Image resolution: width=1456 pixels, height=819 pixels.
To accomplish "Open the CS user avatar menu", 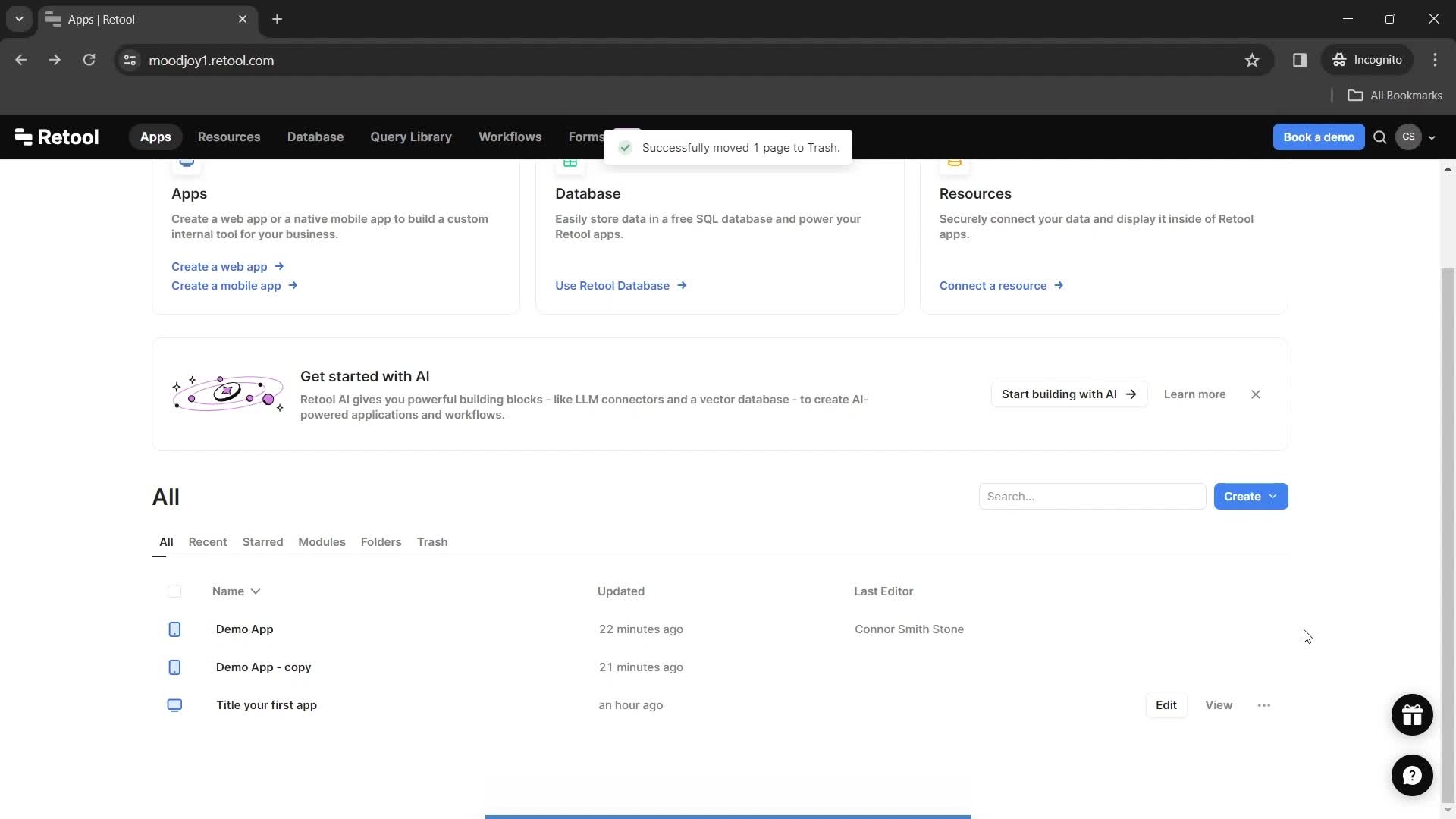I will pos(1408,137).
